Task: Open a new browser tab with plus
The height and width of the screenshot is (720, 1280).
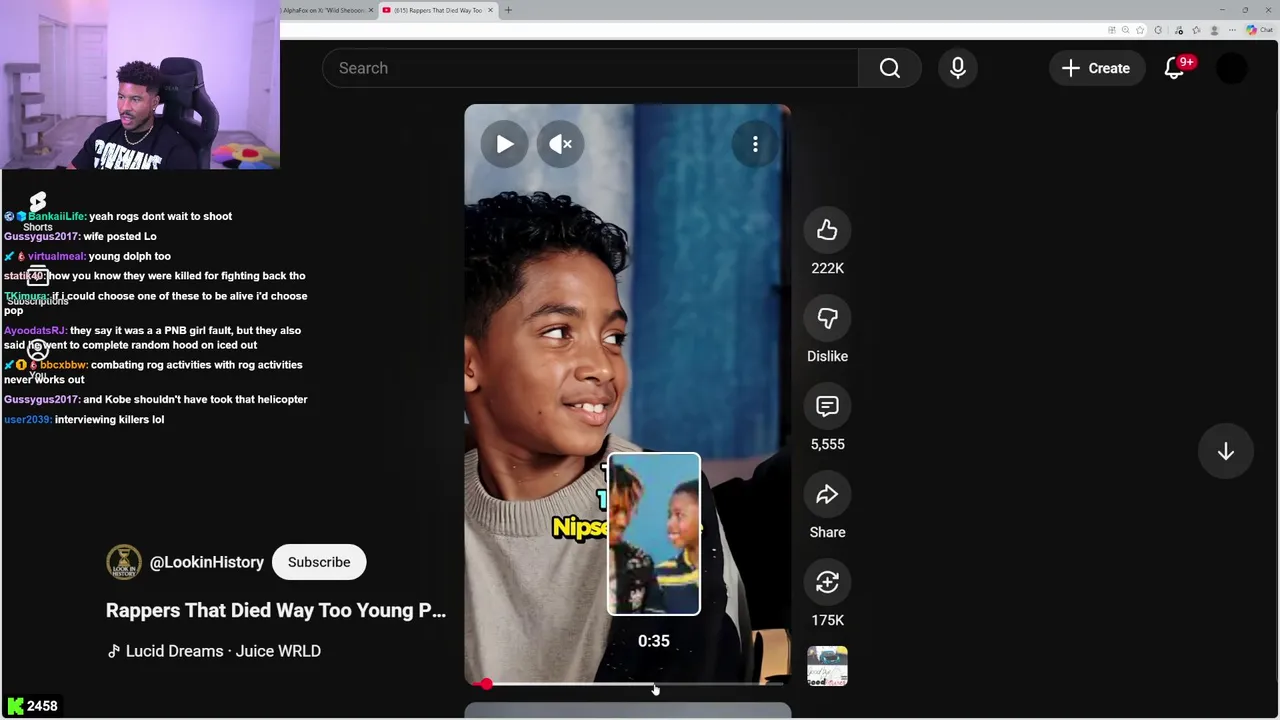Action: 508,10
